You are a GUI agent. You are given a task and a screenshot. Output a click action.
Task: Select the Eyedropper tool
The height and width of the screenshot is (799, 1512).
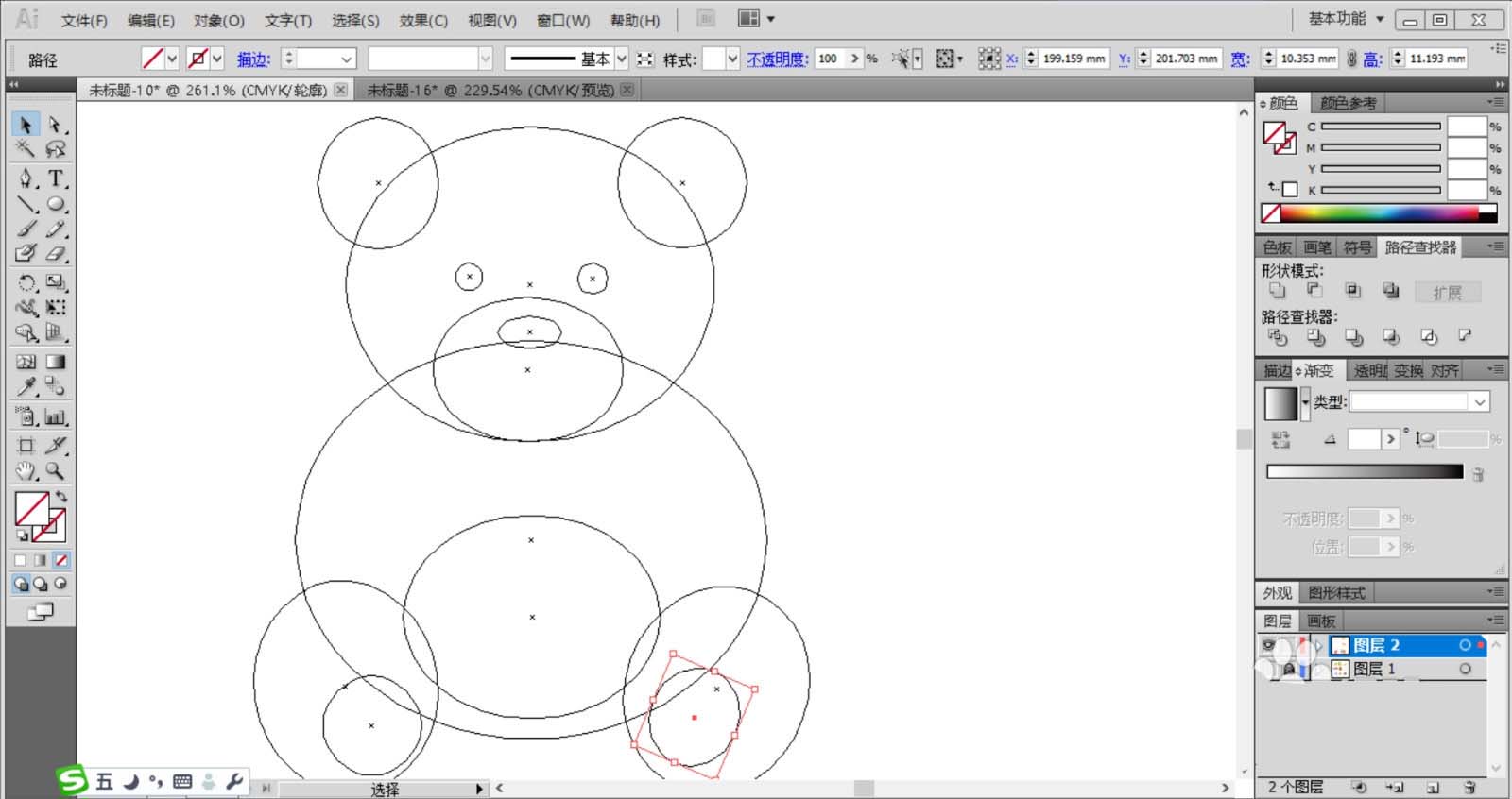coord(26,386)
